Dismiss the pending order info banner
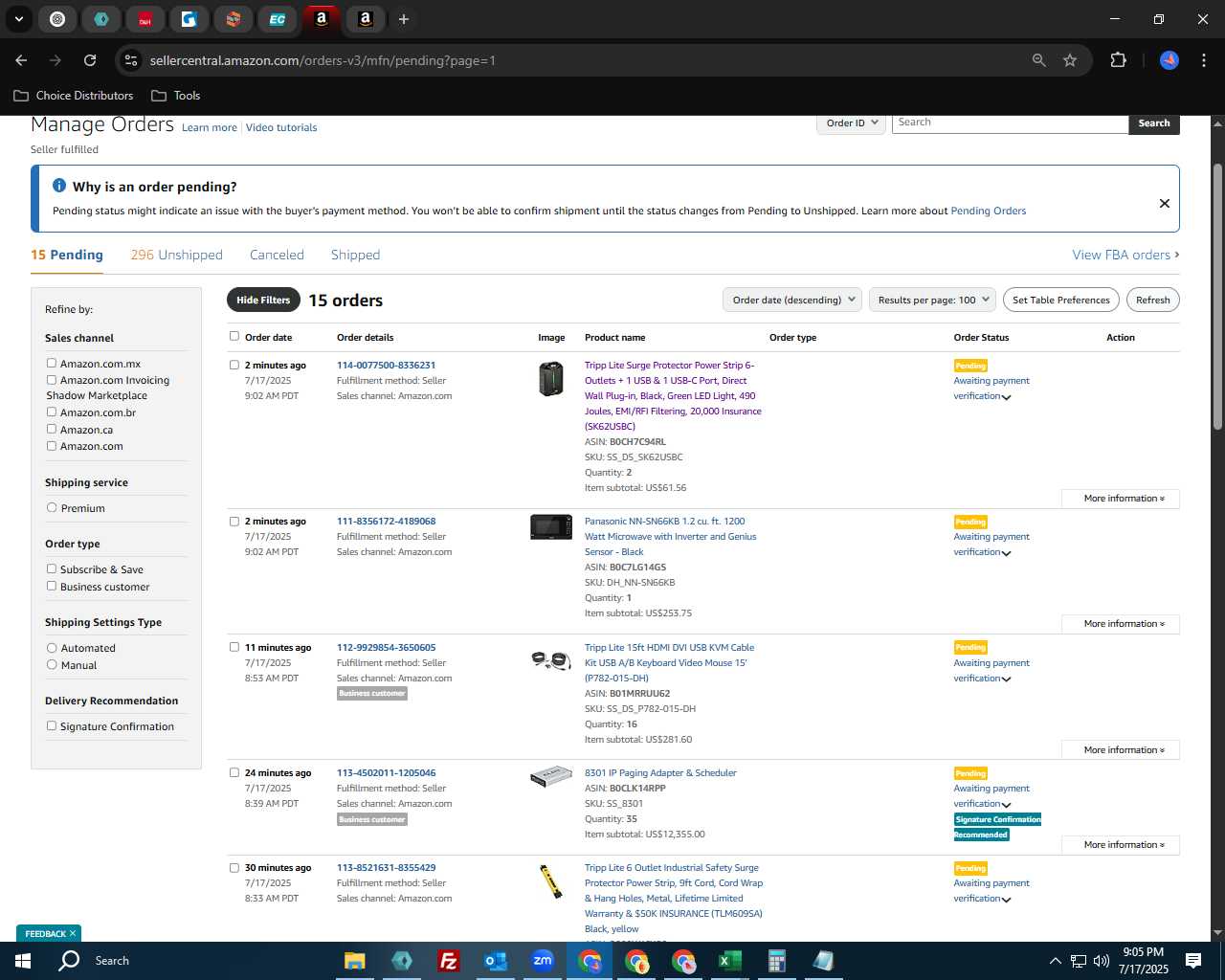This screenshot has height=980, width=1225. 1165,203
